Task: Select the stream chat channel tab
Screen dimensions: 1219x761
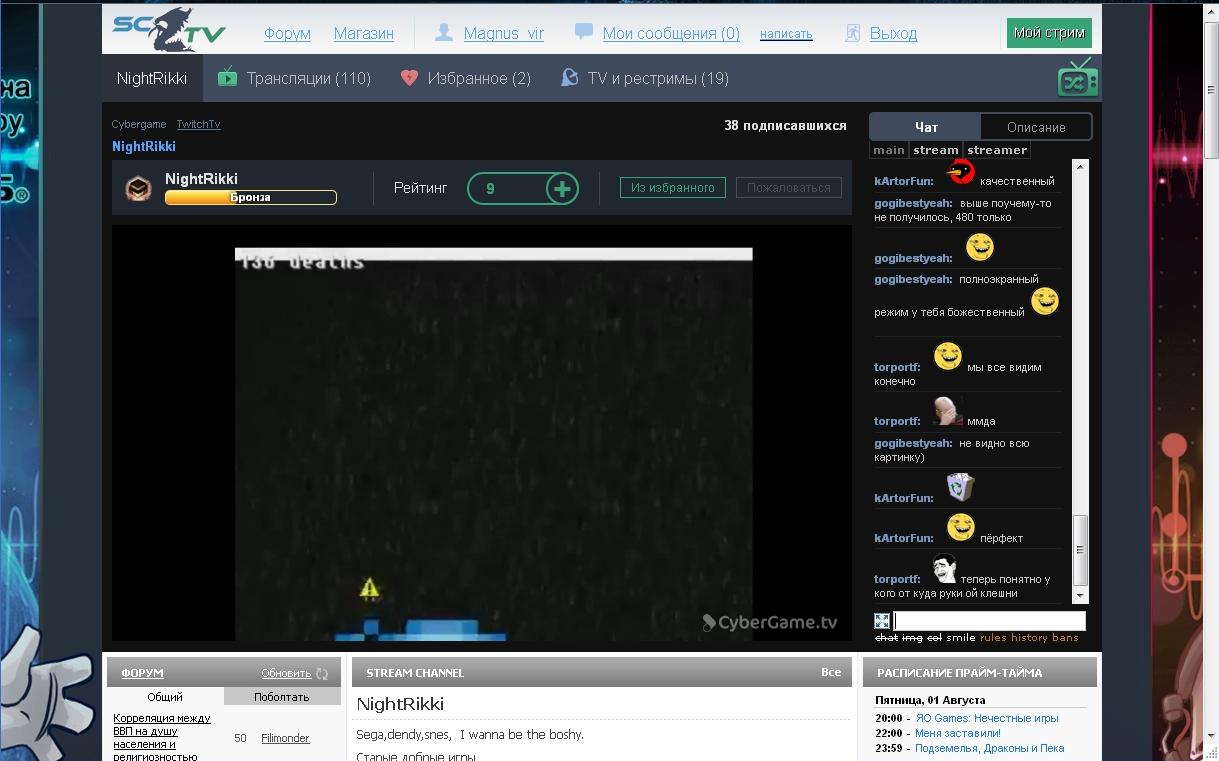Action: (936, 150)
